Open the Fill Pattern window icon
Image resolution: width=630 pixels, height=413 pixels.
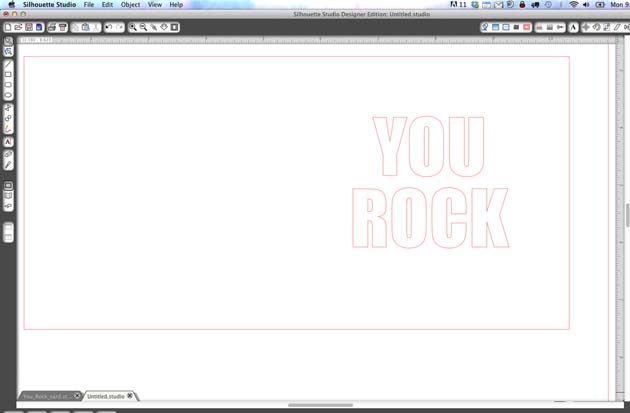(x=506, y=27)
